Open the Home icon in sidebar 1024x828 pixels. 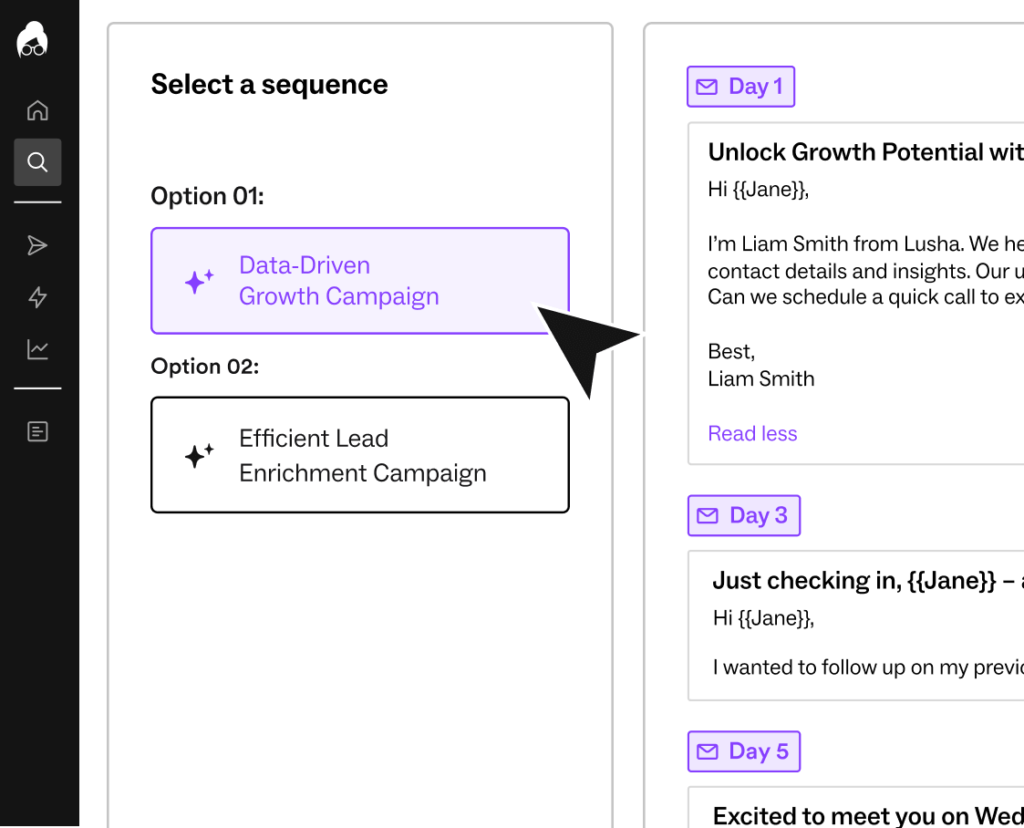37,110
